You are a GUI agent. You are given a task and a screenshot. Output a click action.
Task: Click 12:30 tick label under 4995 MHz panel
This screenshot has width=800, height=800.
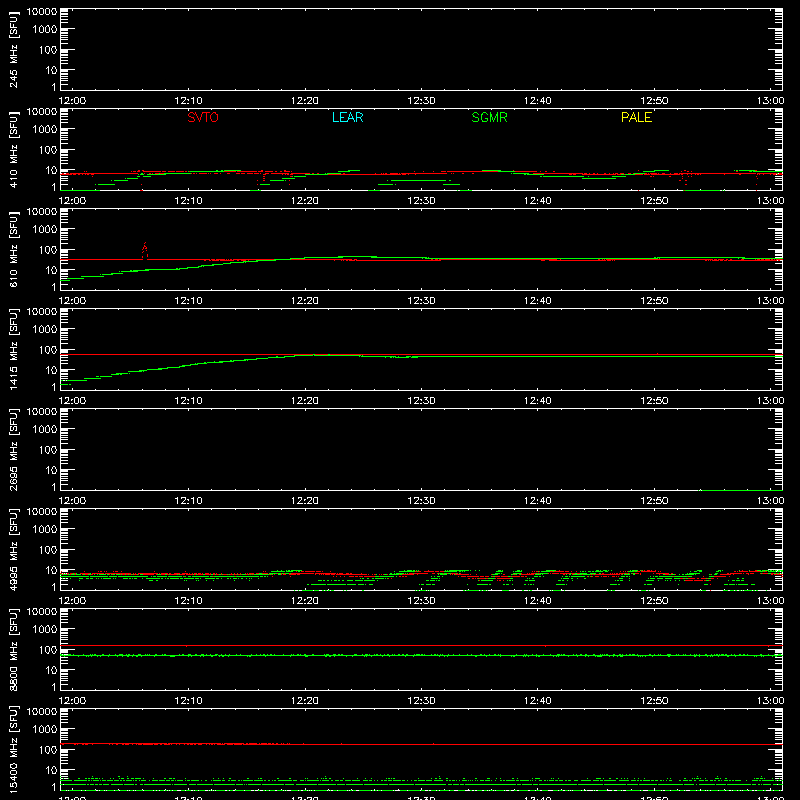pyautogui.click(x=421, y=601)
